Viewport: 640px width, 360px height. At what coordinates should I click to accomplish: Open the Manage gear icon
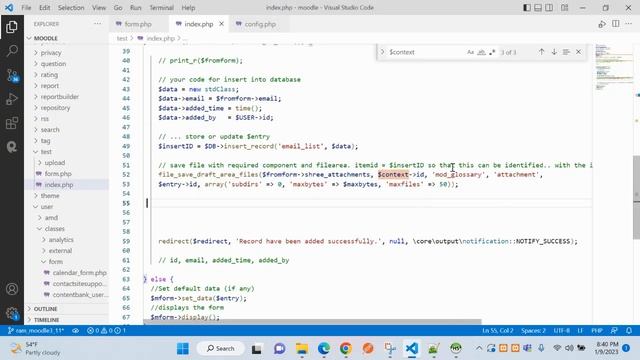[12, 313]
